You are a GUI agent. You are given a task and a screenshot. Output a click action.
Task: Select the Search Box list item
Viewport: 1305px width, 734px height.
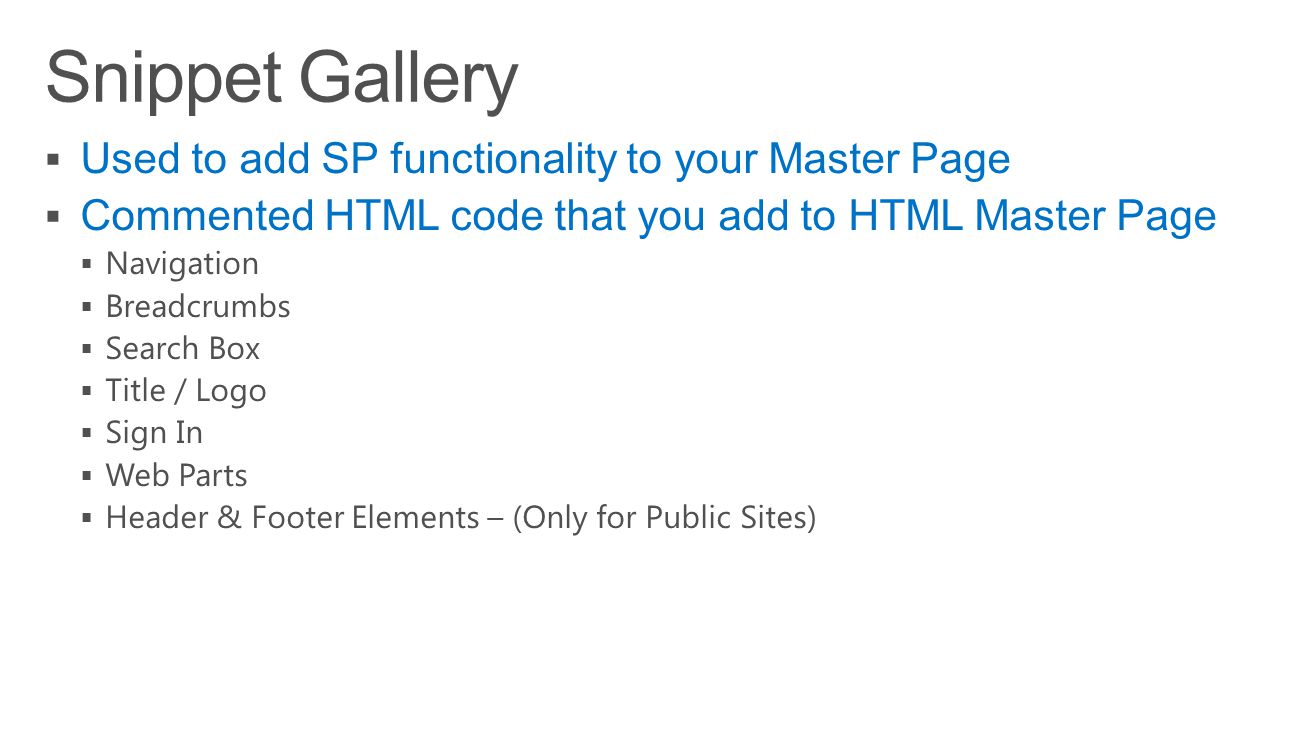[183, 348]
